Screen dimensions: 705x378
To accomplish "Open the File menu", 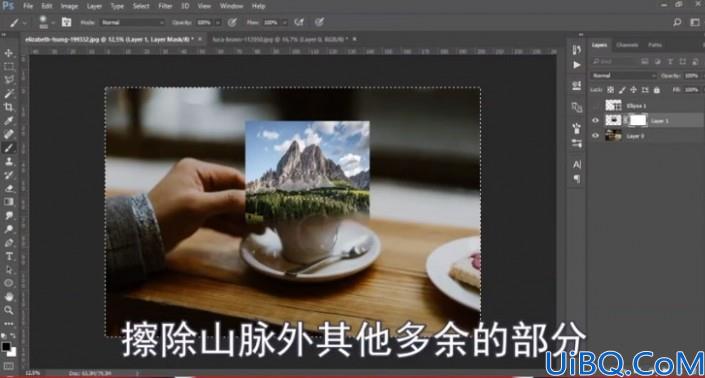I will (x=28, y=6).
